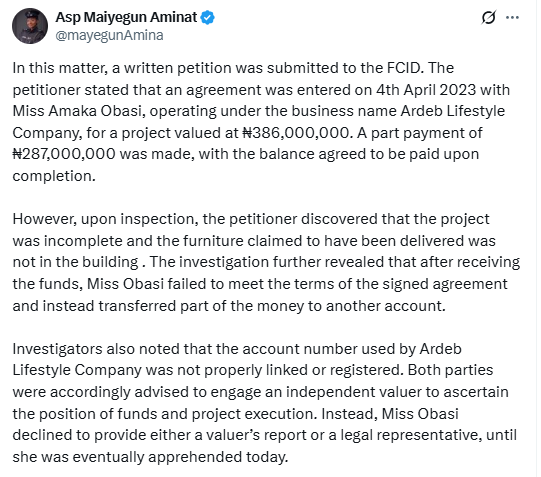Click the blue verified badge icon
This screenshot has height=477, width=541.
(207, 18)
